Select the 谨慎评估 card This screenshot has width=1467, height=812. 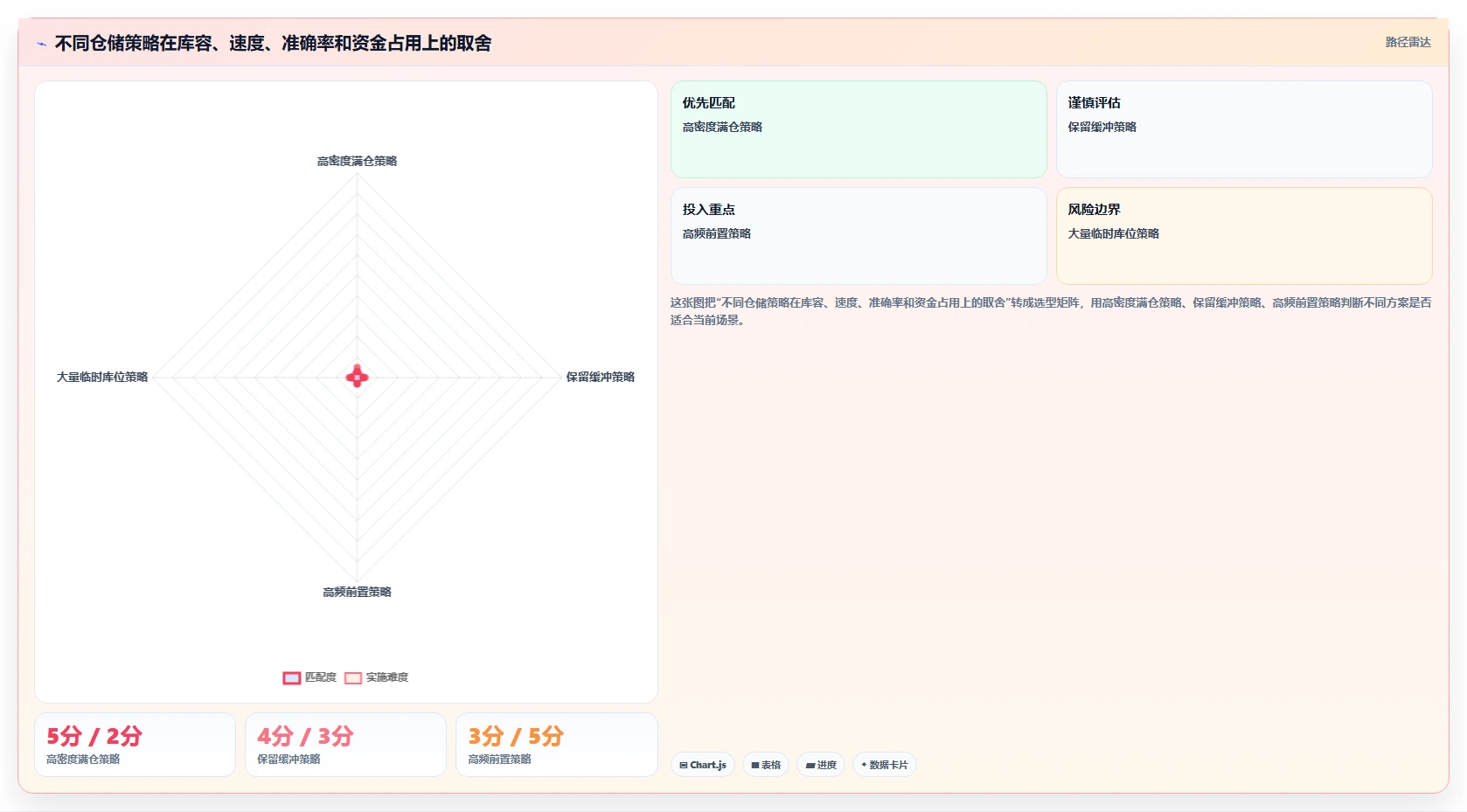coord(1244,129)
